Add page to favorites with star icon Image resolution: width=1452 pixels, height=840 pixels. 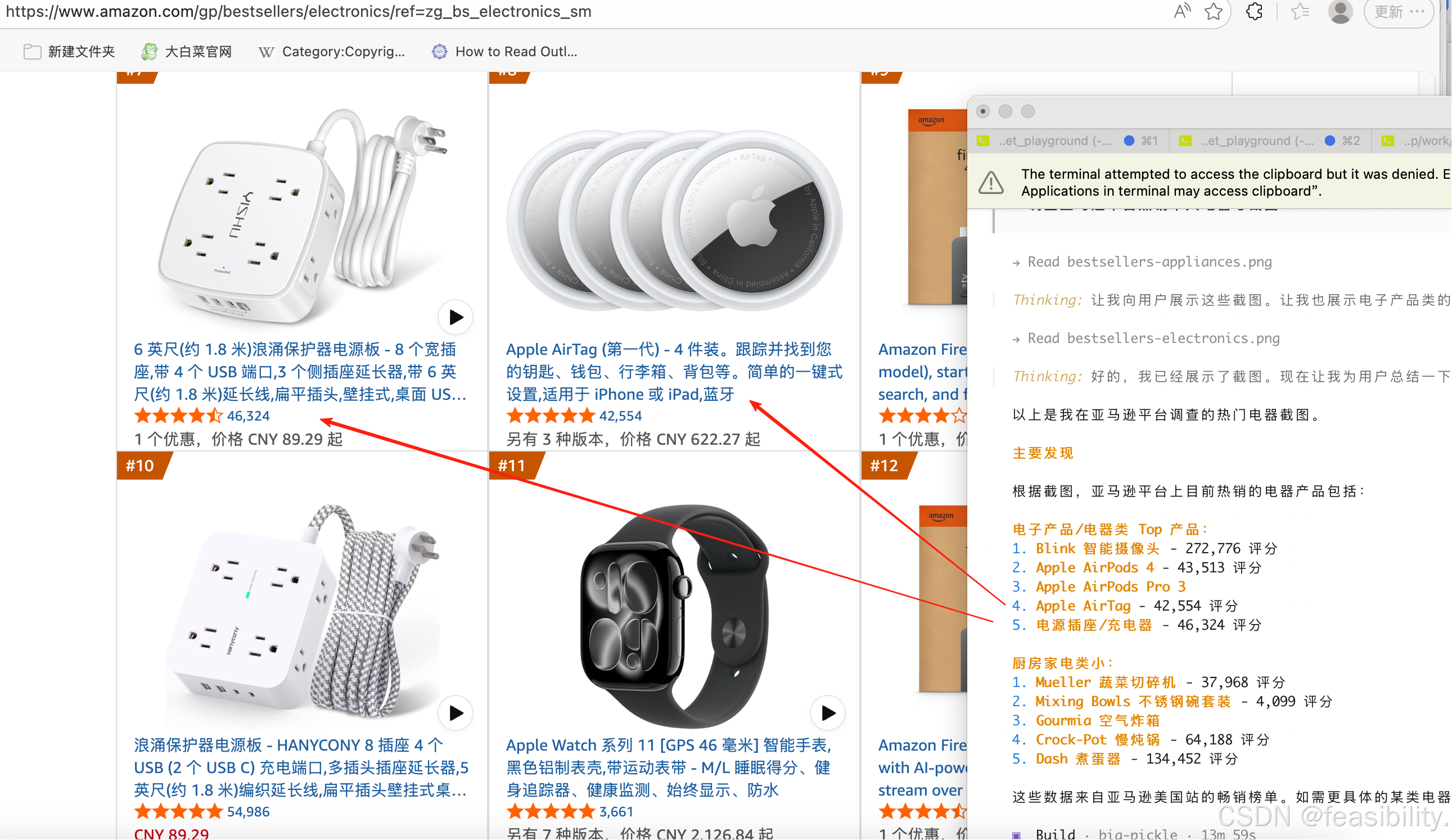(x=1214, y=11)
